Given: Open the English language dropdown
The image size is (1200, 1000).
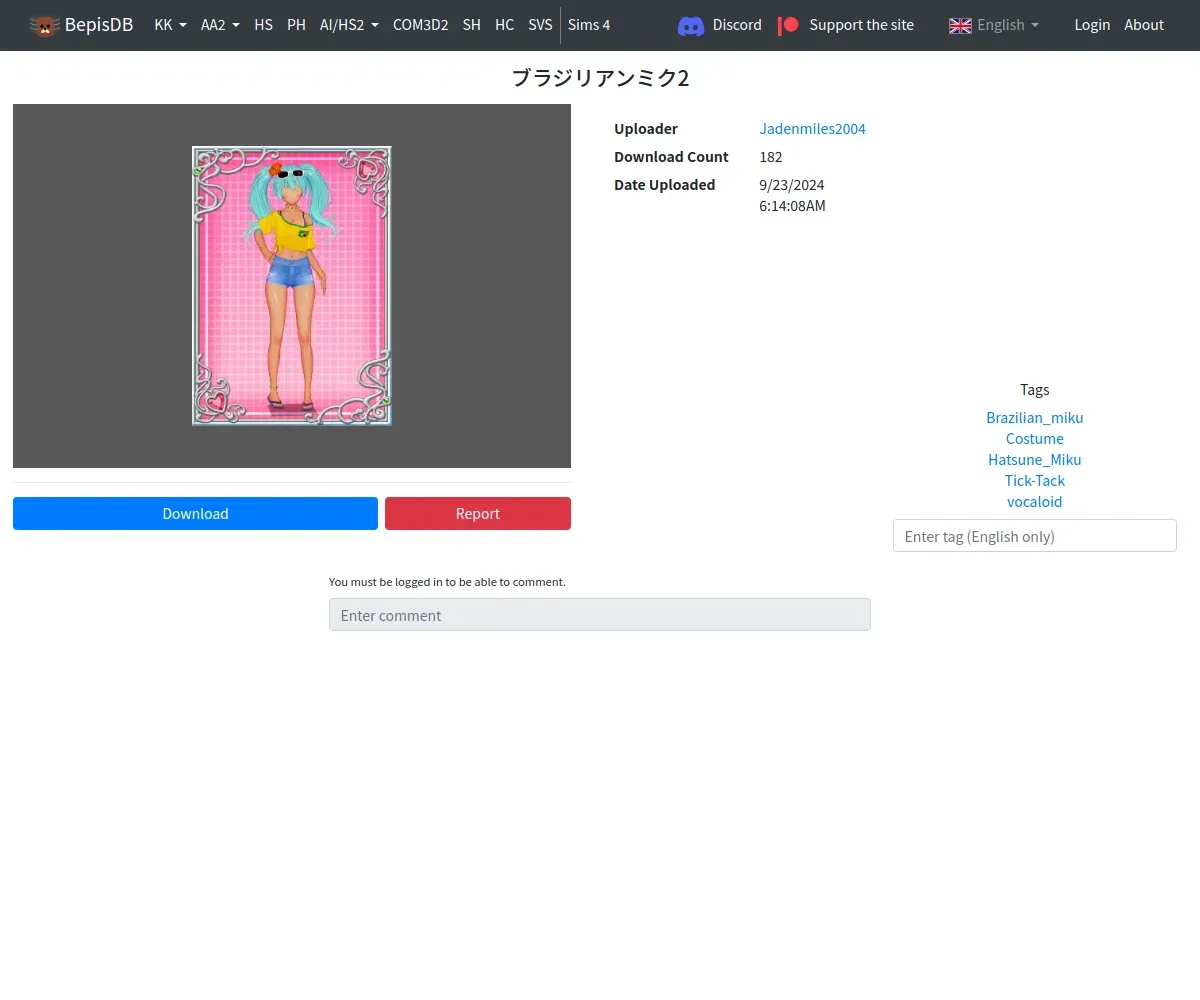Looking at the screenshot, I should [x=1007, y=25].
